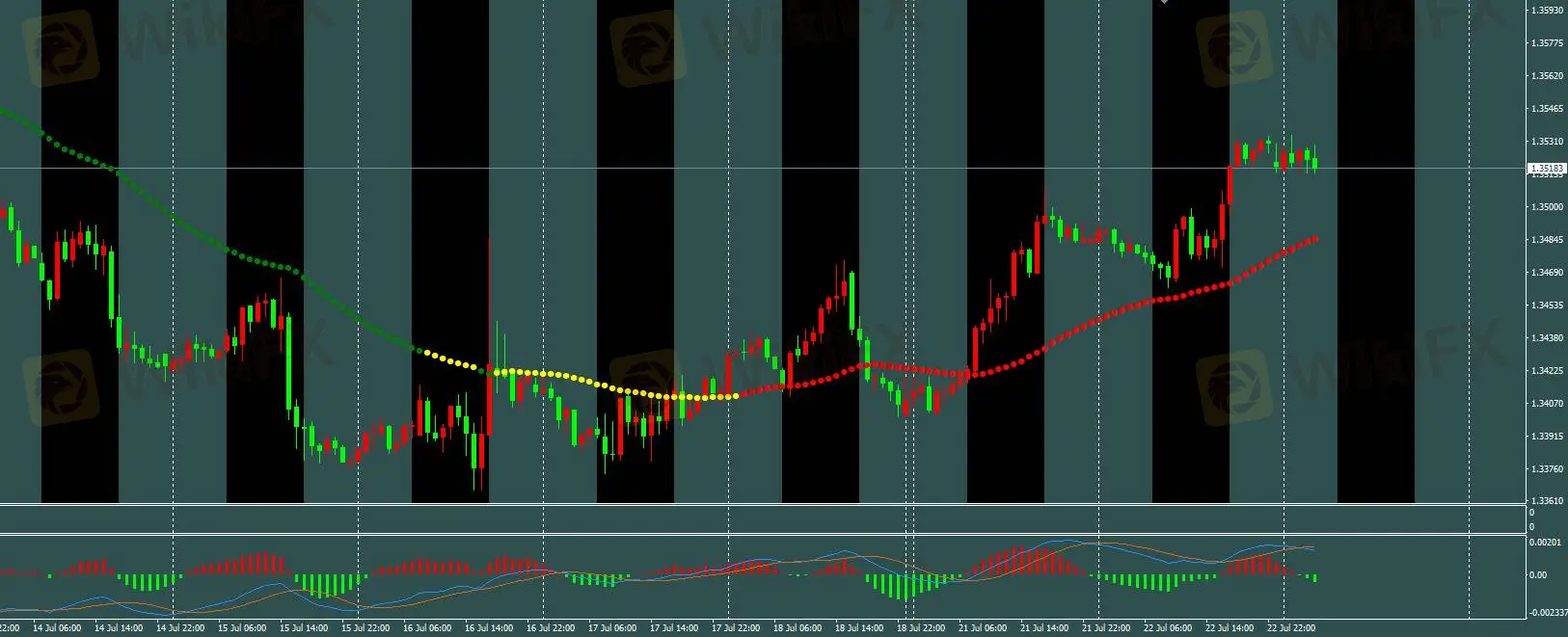Click the 1.34225 price axis label
Viewport: 1568px width, 637px height.
click(x=1547, y=371)
